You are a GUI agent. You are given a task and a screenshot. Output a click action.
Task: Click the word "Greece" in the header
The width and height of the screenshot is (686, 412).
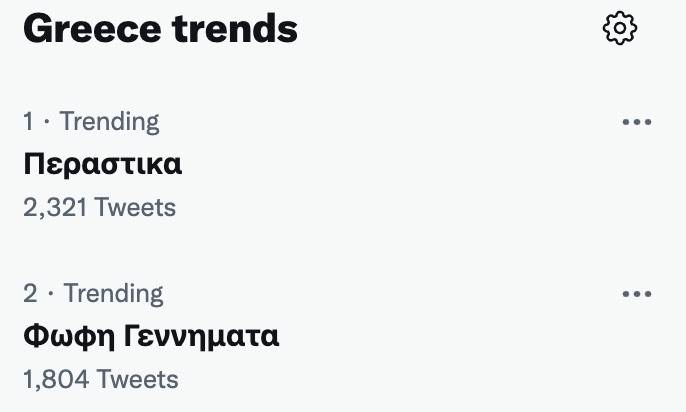click(91, 29)
